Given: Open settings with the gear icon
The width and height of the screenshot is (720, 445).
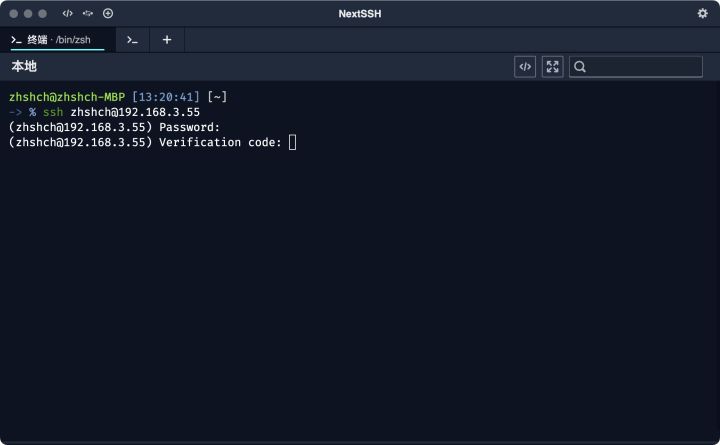Looking at the screenshot, I should (702, 13).
